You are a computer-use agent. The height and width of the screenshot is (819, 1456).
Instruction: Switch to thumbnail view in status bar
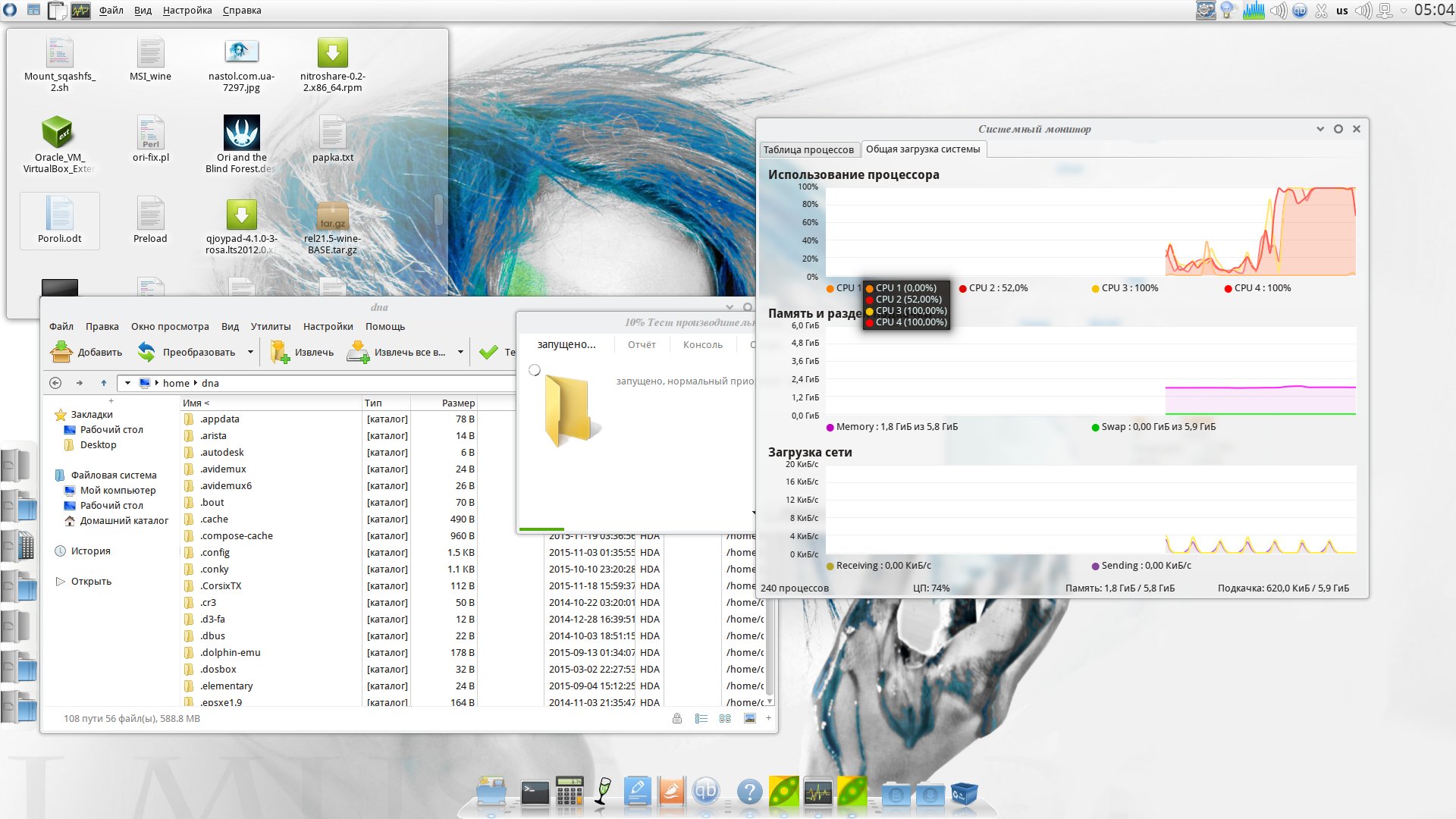point(749,718)
